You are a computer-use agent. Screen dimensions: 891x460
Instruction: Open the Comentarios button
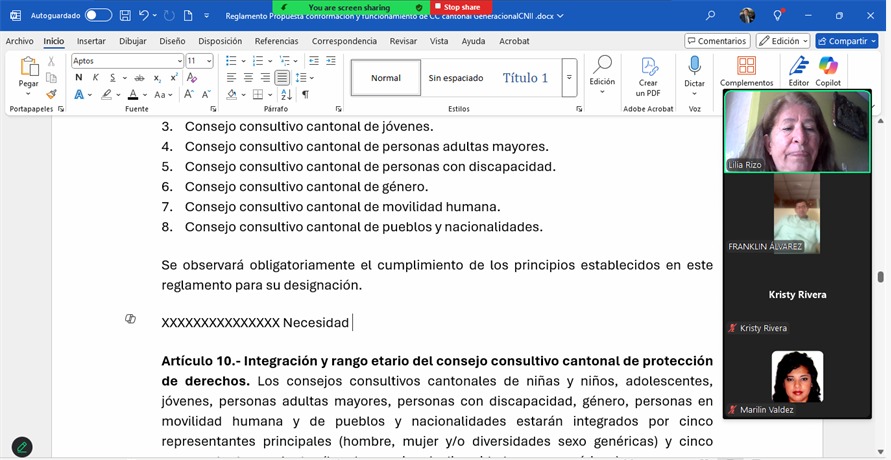tap(717, 41)
